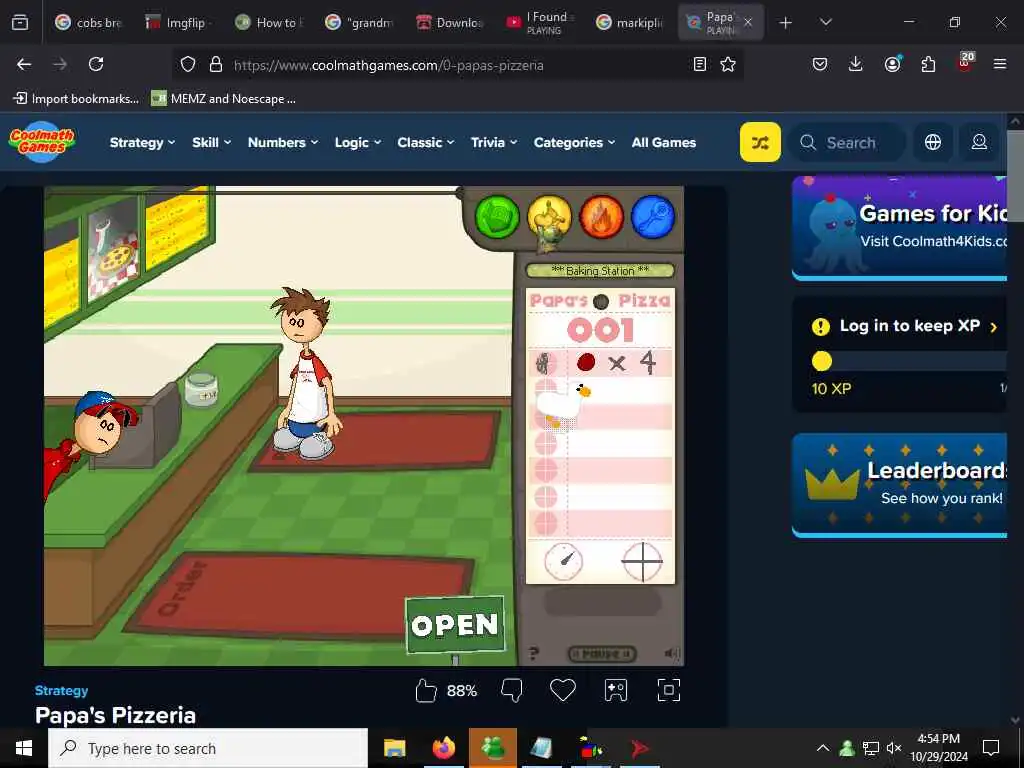Expand the Skill menu
1024x768 pixels.
click(212, 142)
